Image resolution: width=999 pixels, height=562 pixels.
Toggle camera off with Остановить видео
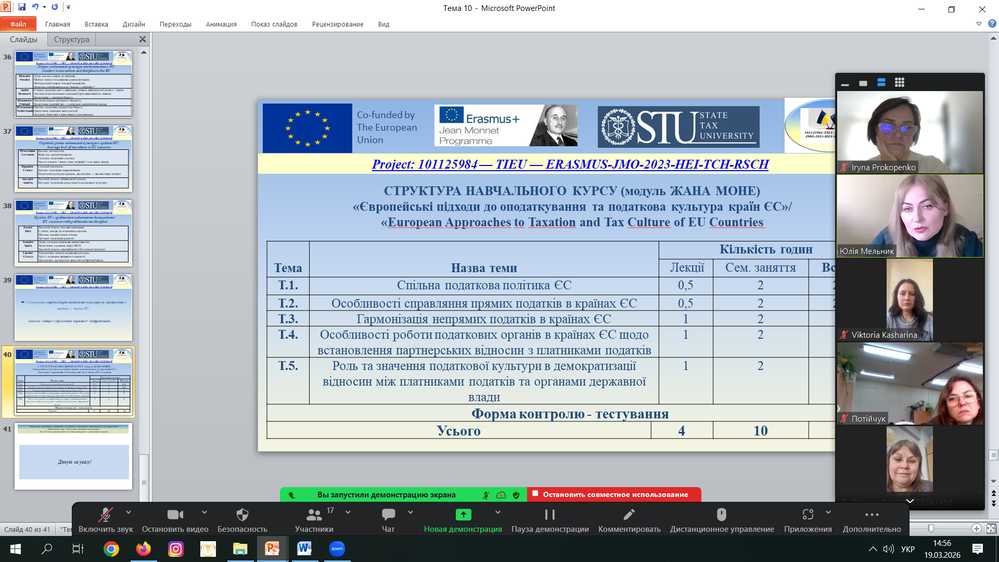[x=175, y=515]
